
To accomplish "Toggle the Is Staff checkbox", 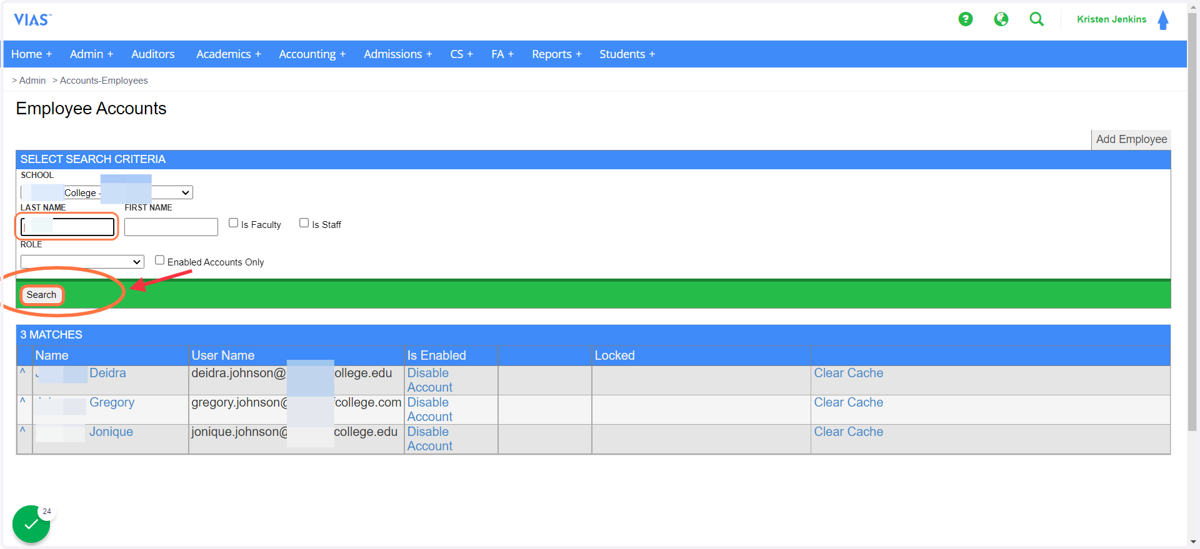I will pos(304,223).
